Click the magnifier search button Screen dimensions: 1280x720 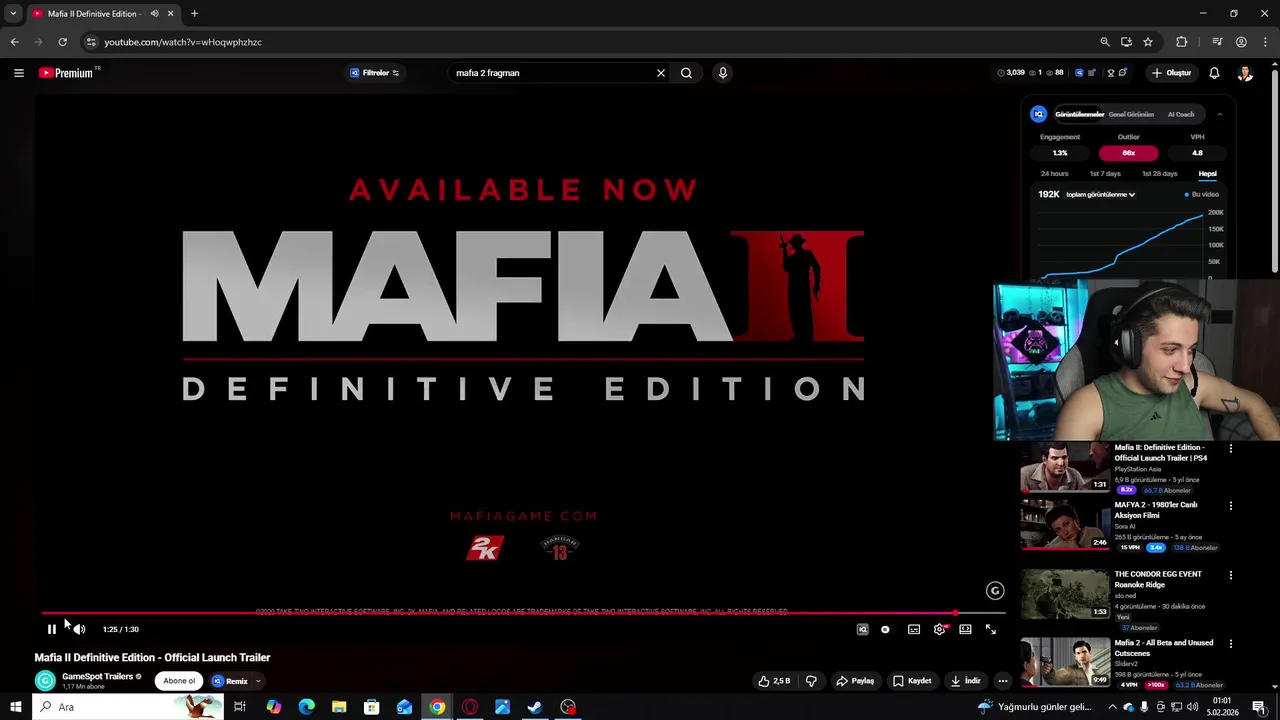[x=686, y=73]
